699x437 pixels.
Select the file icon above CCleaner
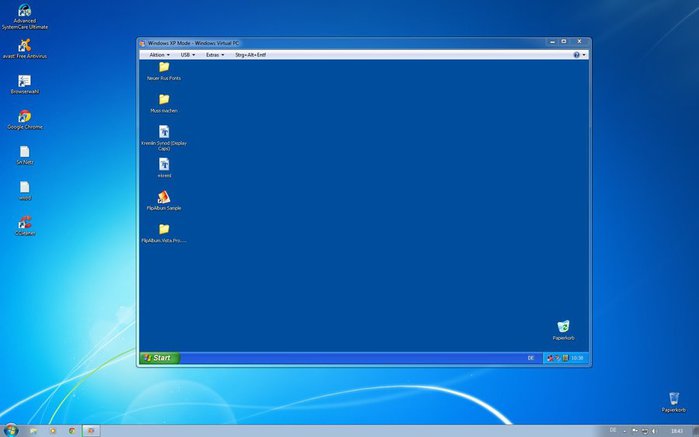(25, 190)
